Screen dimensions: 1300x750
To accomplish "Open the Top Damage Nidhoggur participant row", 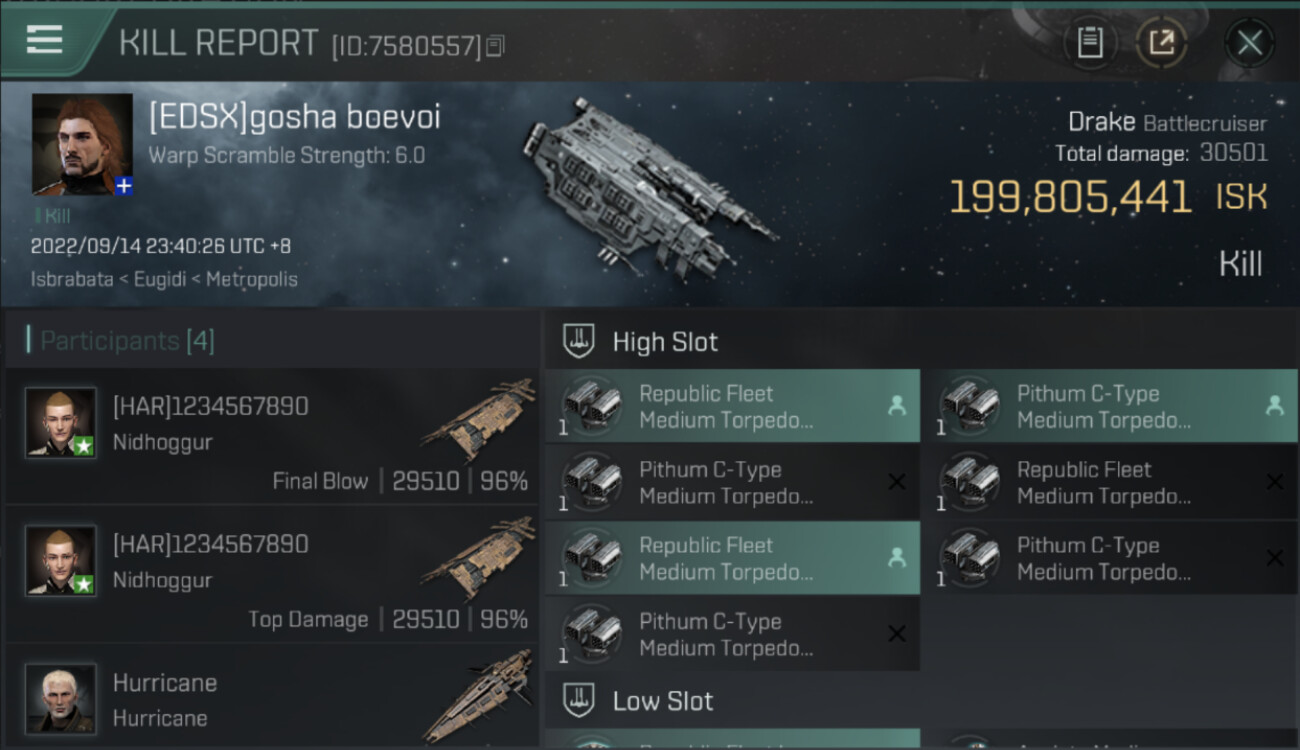I will (270, 574).
